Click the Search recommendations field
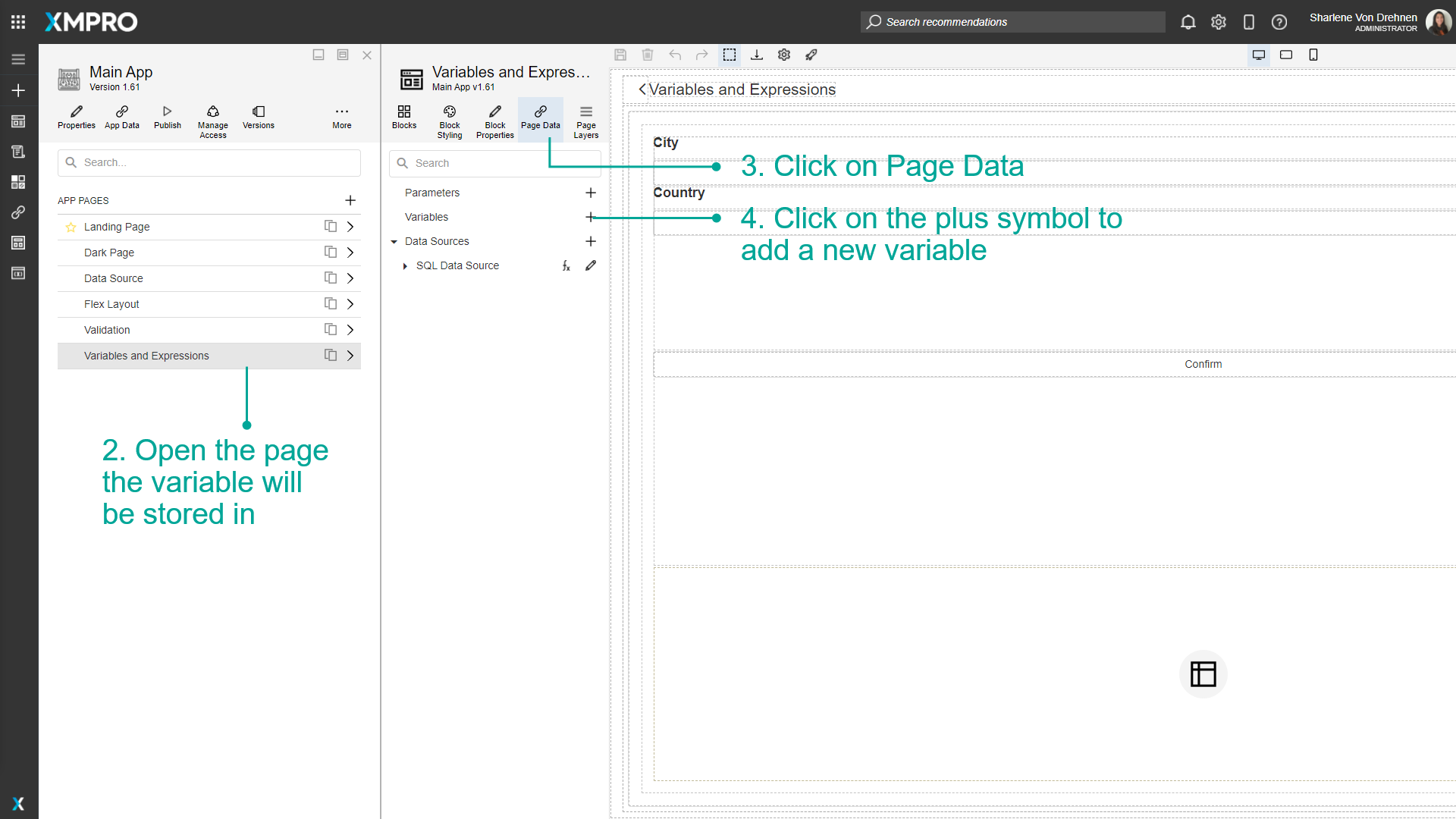 [x=1012, y=22]
